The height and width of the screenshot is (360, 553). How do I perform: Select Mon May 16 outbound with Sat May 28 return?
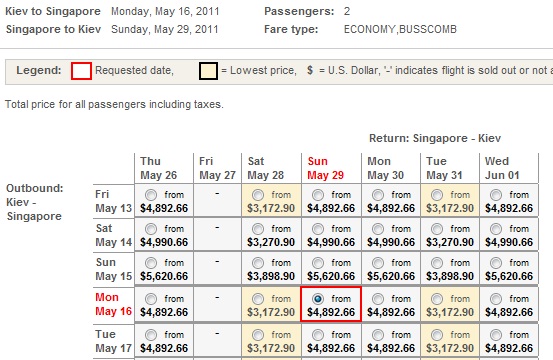(258, 299)
